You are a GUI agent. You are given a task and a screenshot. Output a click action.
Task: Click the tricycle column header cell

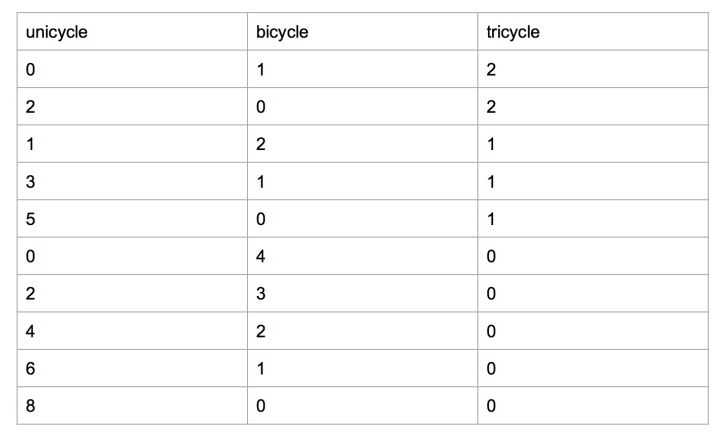click(x=591, y=32)
